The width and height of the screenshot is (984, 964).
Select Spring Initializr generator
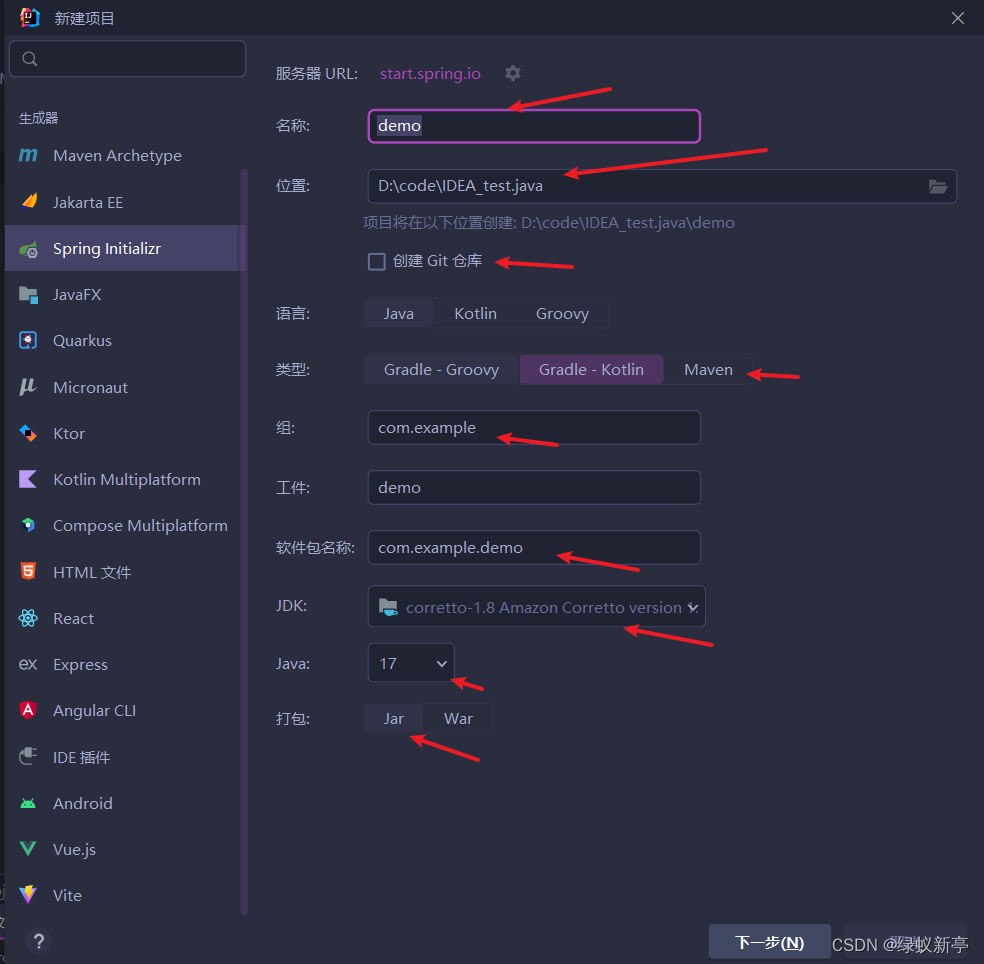[x=122, y=249]
